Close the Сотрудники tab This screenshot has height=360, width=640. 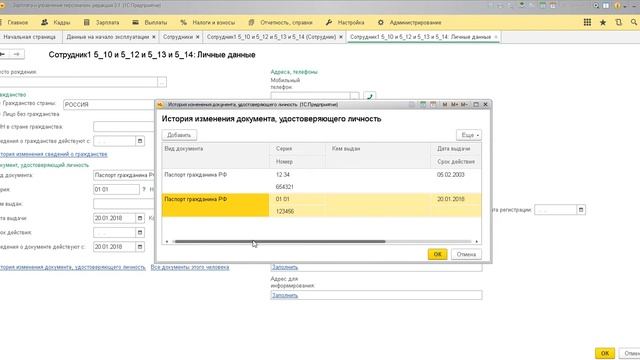[x=198, y=37]
